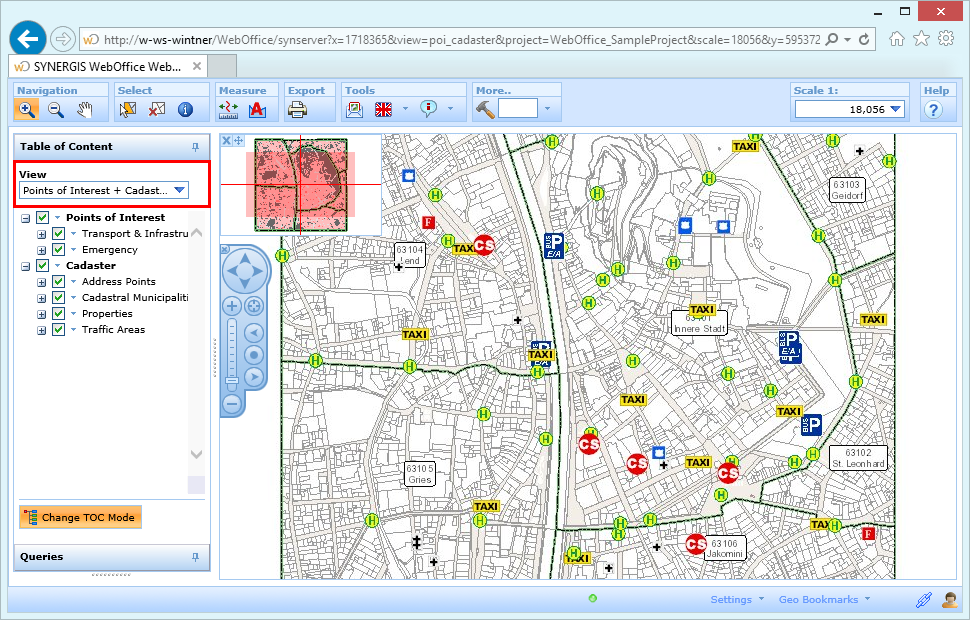This screenshot has width=970, height=620.
Task: Open Geo Bookmarks link
Action: [x=818, y=599]
